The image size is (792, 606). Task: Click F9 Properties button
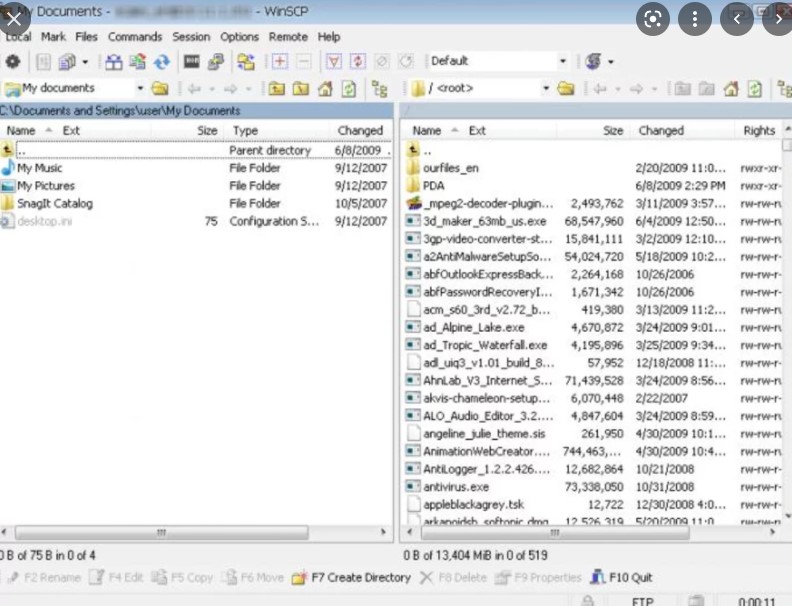coord(538,577)
